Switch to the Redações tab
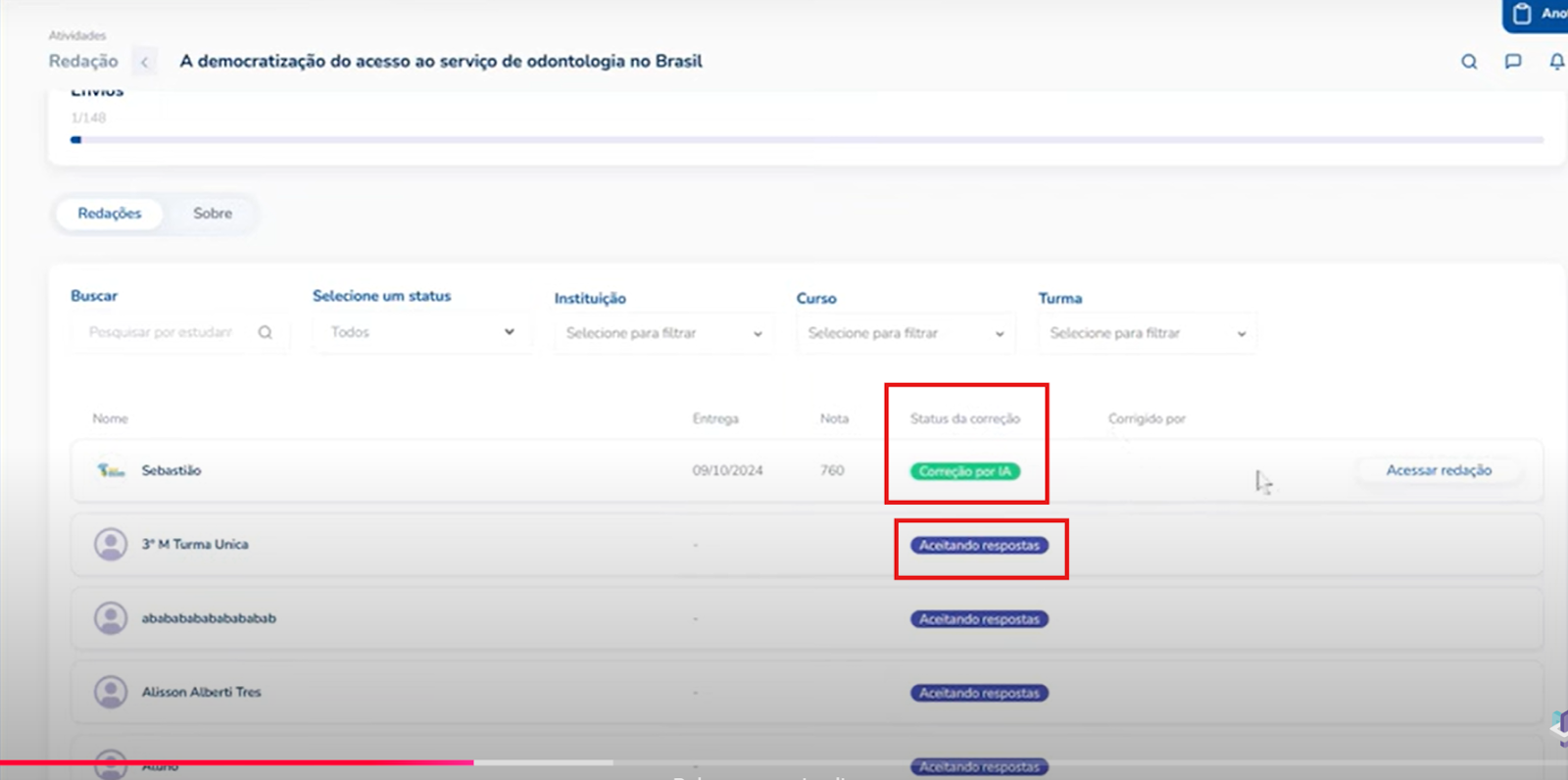The image size is (1568, 780). 110,213
